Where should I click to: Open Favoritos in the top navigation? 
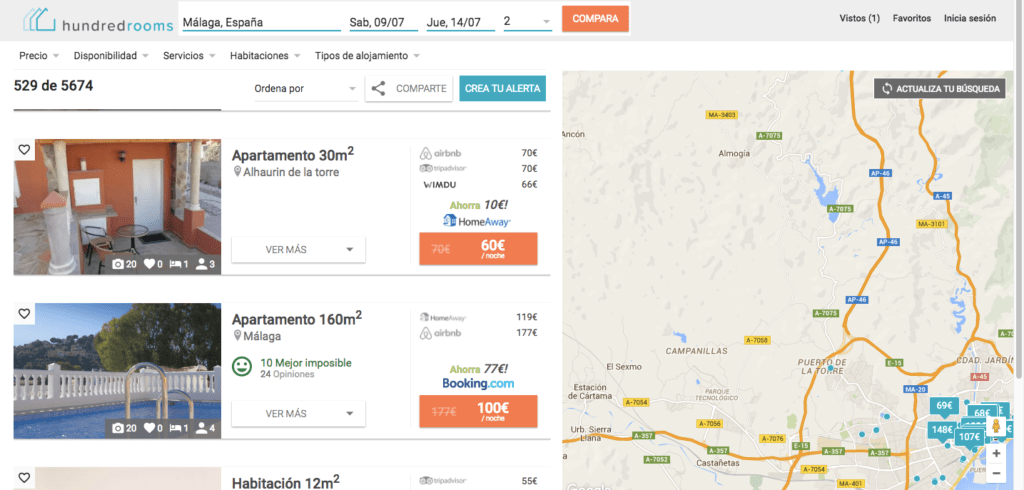pyautogui.click(x=912, y=18)
